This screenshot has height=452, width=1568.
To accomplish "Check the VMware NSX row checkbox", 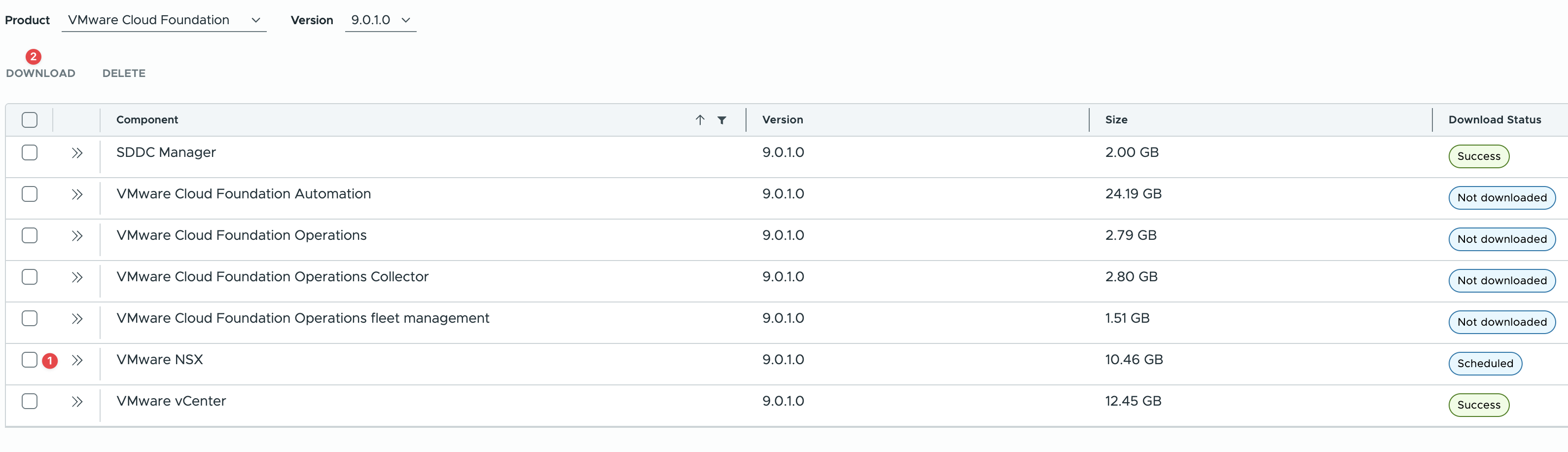I will 29,360.
